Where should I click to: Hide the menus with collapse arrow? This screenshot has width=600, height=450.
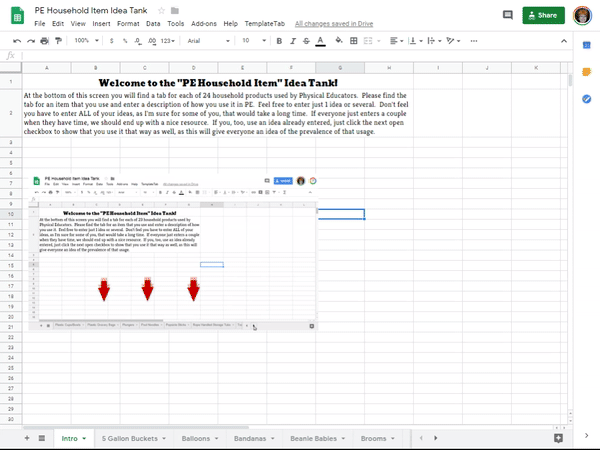pyautogui.click(x=564, y=41)
